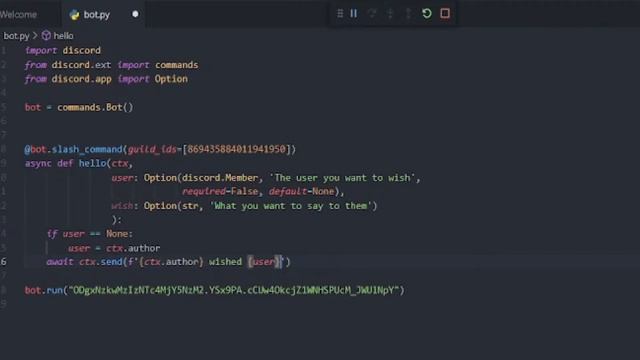
Task: Click the Step Out debug button
Action: (408, 13)
